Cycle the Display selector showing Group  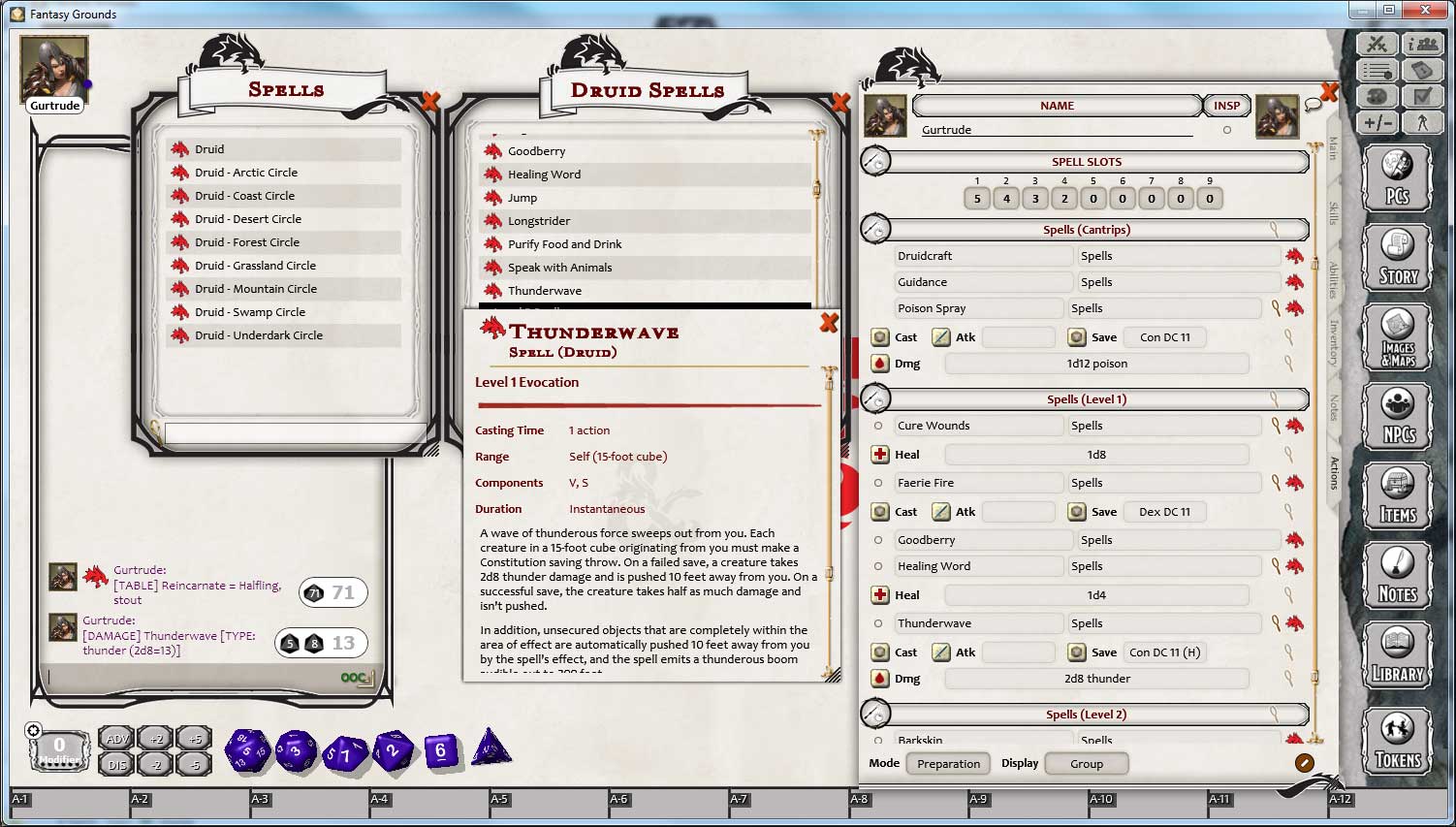[1087, 764]
